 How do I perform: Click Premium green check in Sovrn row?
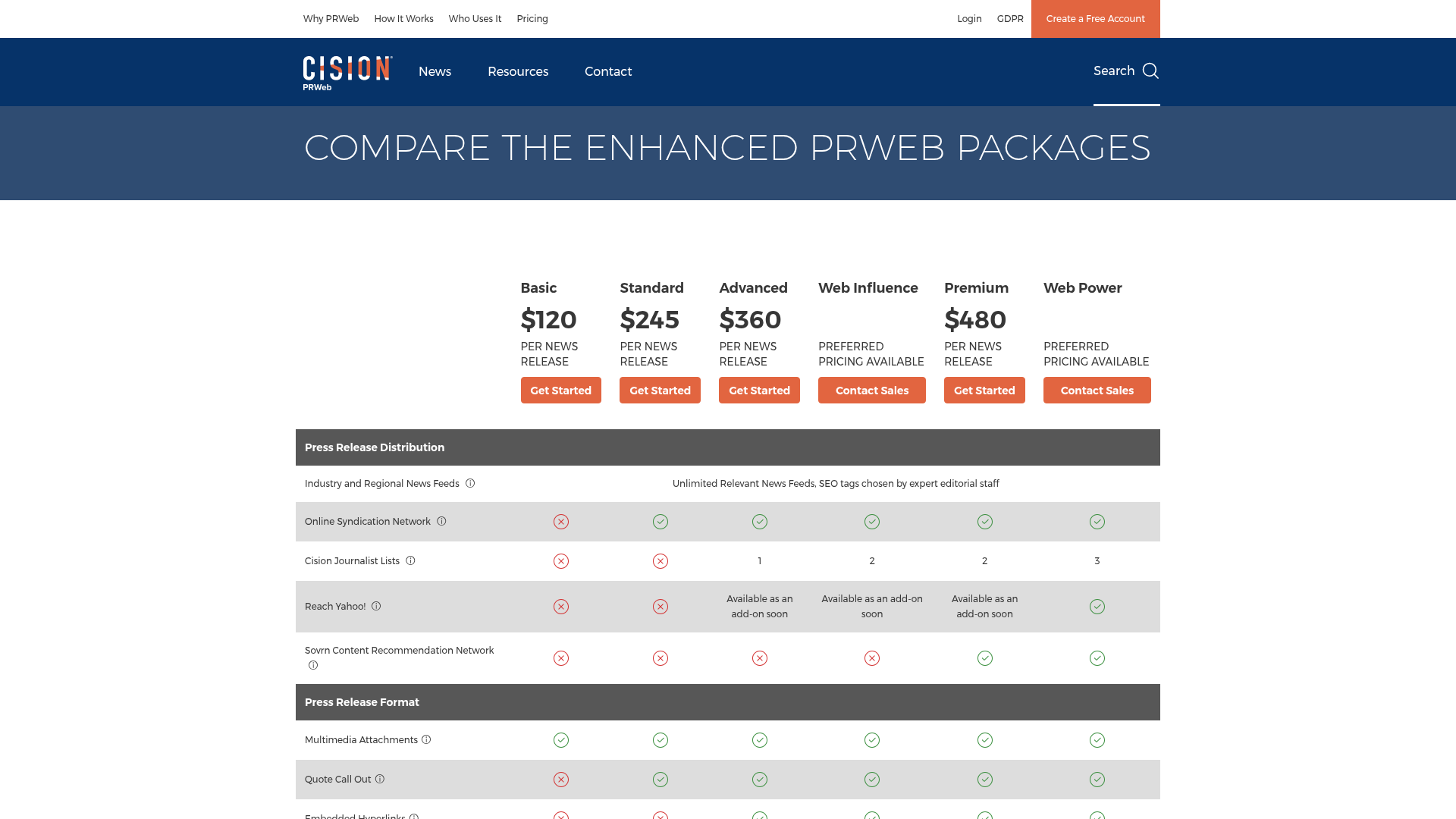click(x=985, y=658)
